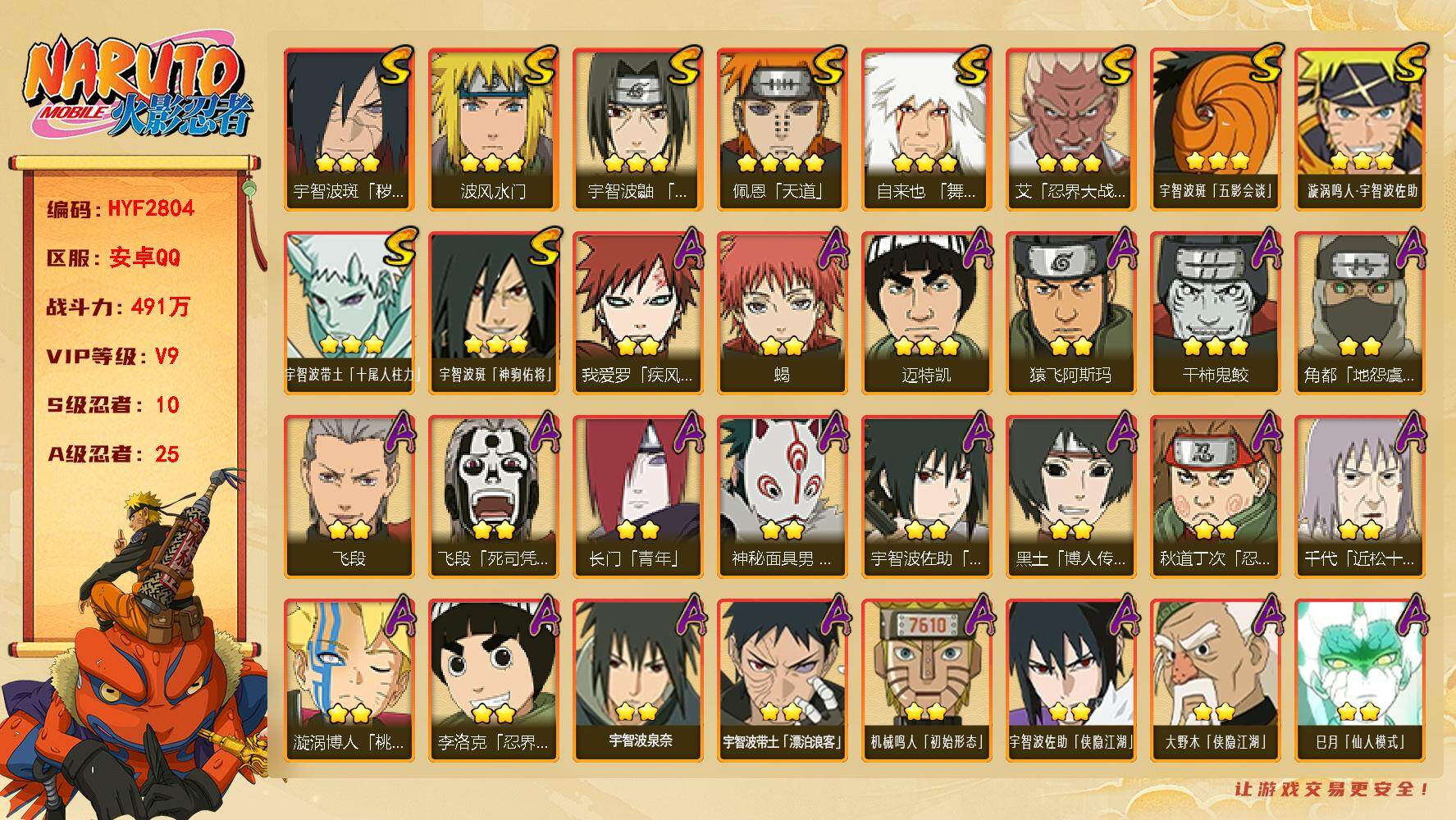Screen dimensions: 1456x820
Task: Select the 波风水门 ninja card
Action: coord(493,130)
